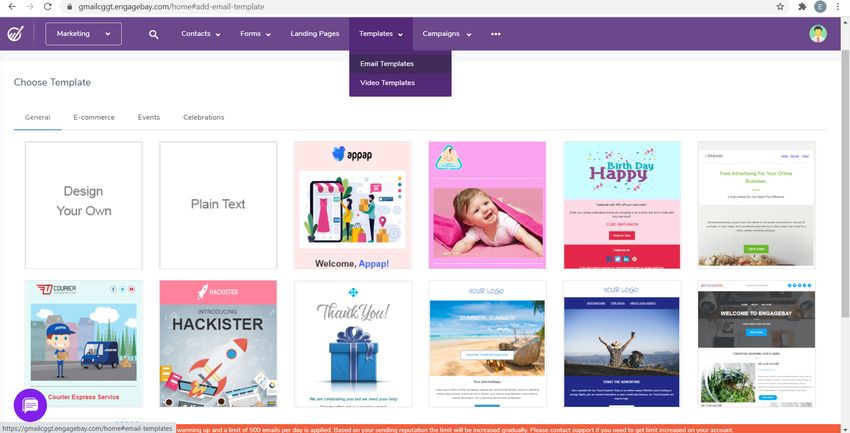Select the Start the Adventure travel template

(x=622, y=344)
